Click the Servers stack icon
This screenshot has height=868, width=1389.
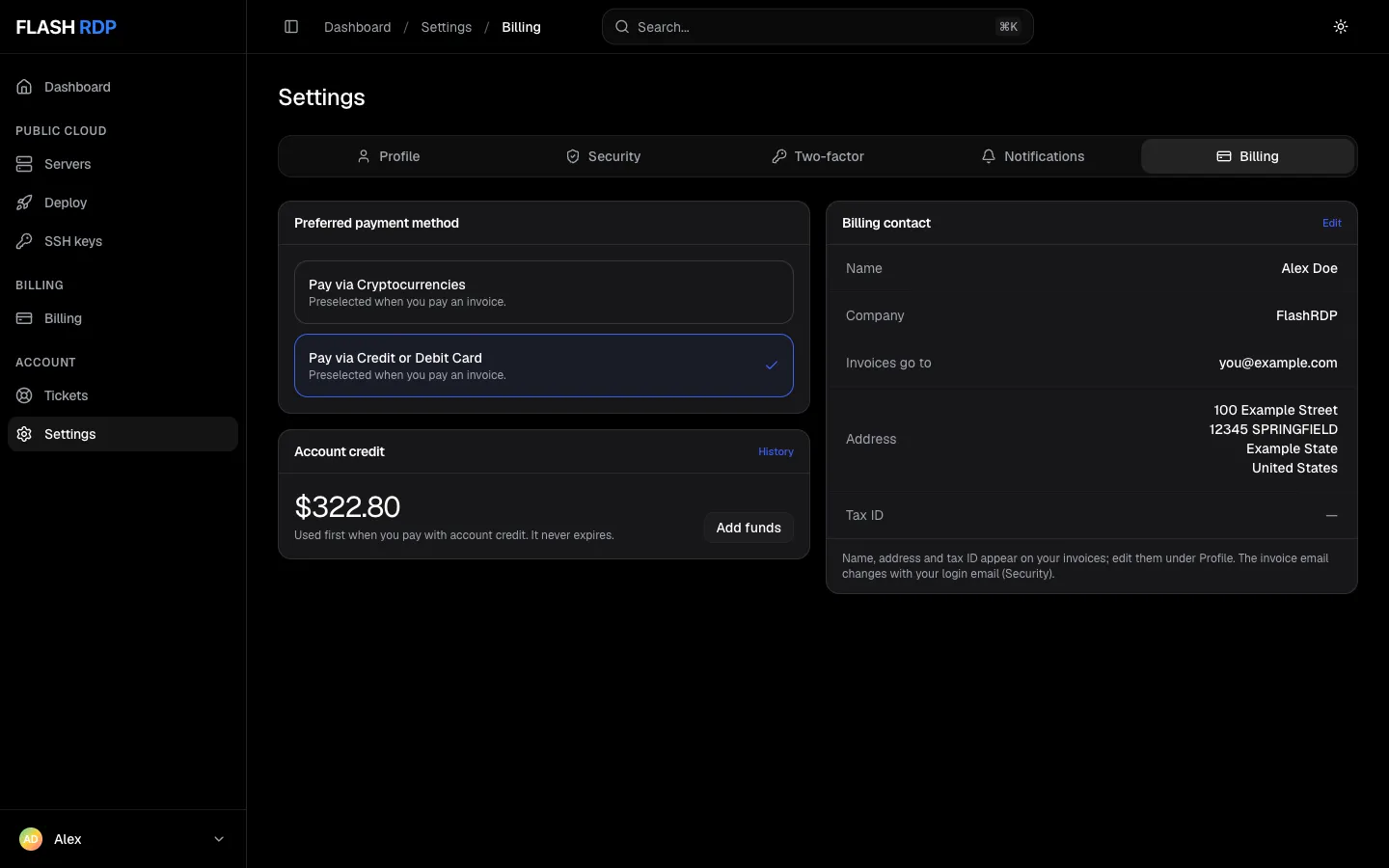tap(24, 164)
